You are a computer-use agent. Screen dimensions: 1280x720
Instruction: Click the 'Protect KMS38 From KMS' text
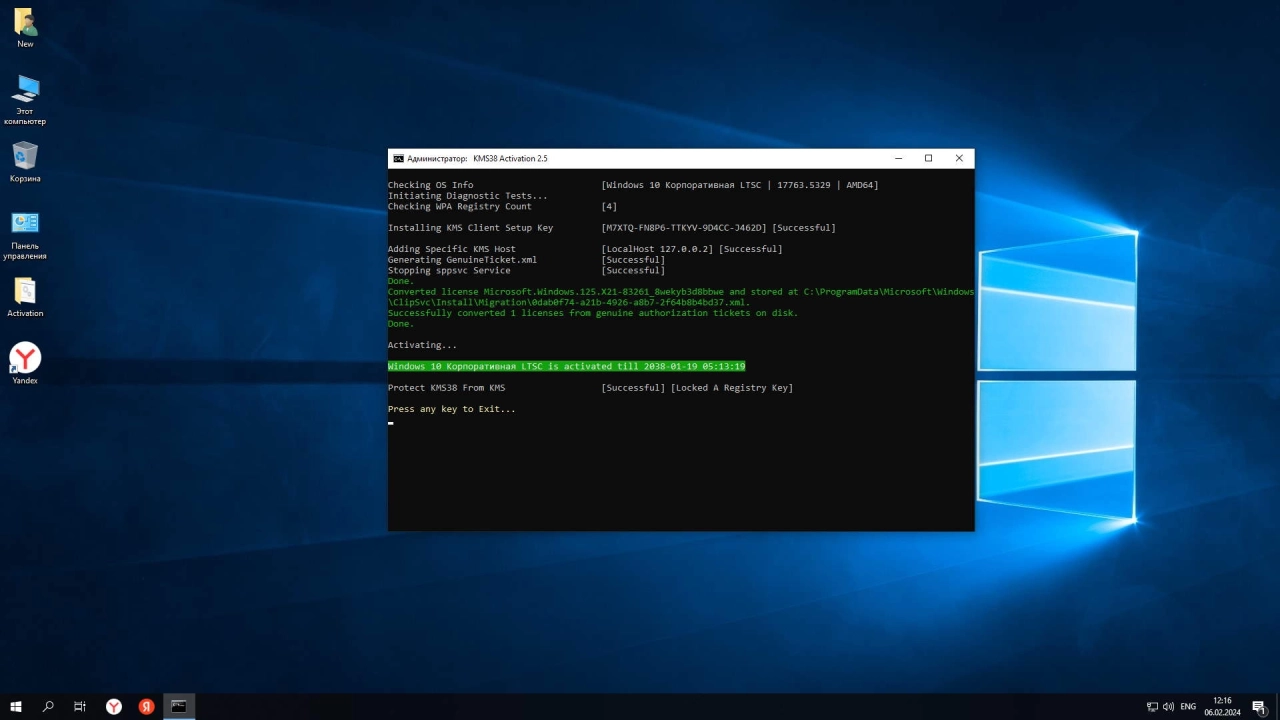(447, 388)
